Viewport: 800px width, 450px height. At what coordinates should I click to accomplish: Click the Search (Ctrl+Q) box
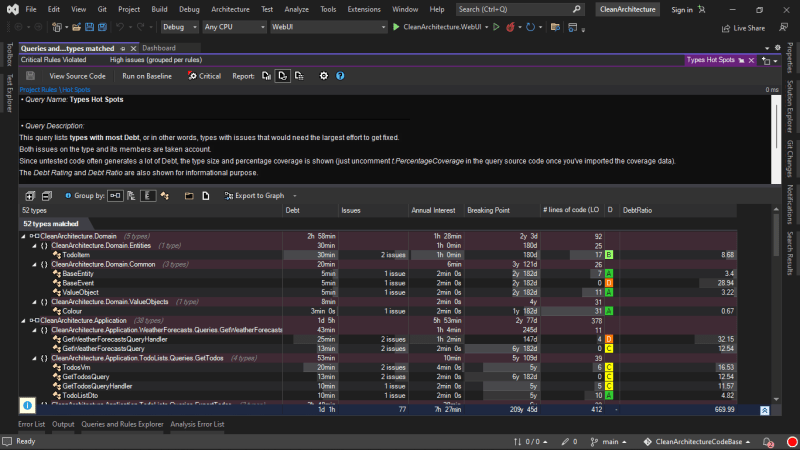coord(519,9)
